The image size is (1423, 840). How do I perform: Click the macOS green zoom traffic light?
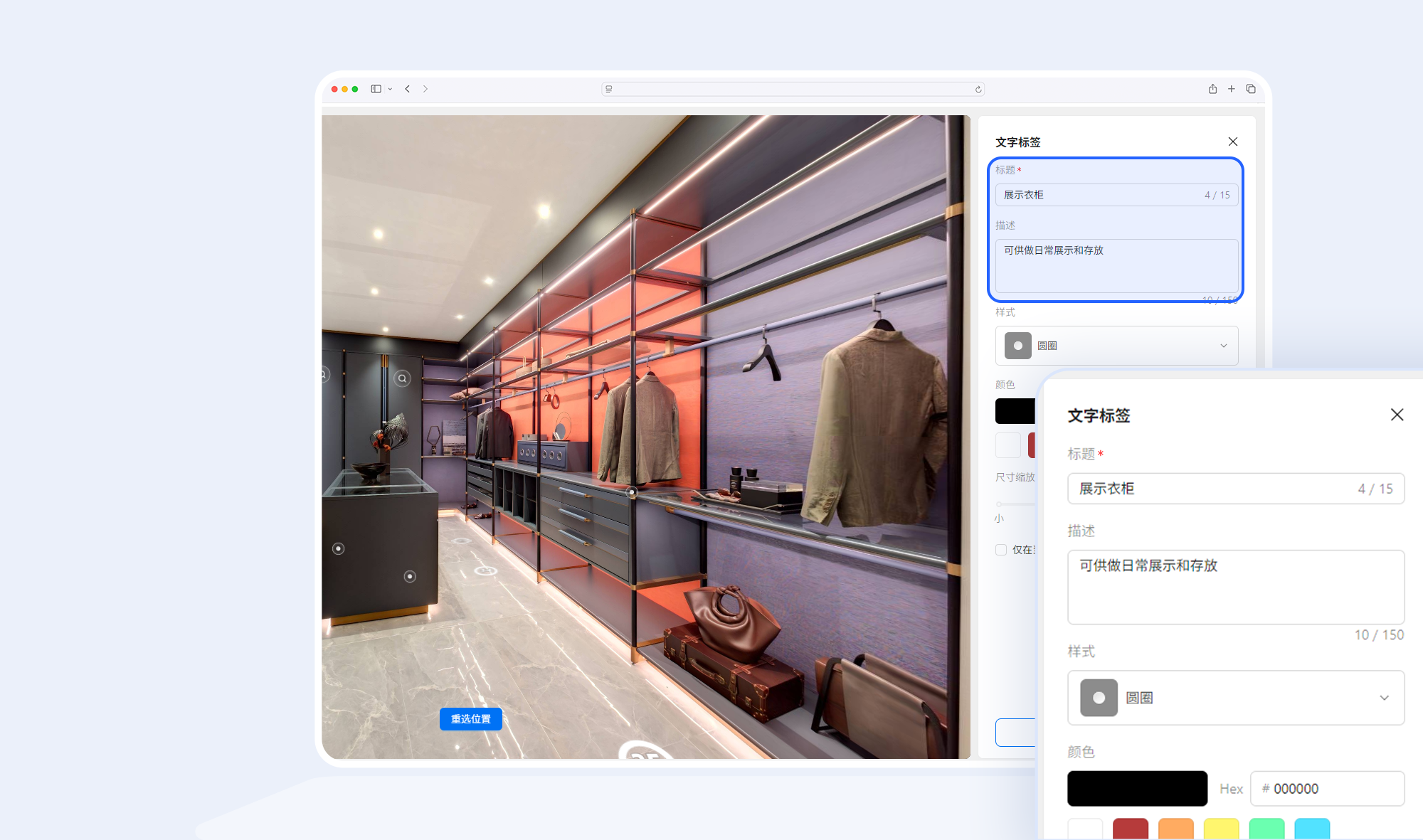point(355,89)
